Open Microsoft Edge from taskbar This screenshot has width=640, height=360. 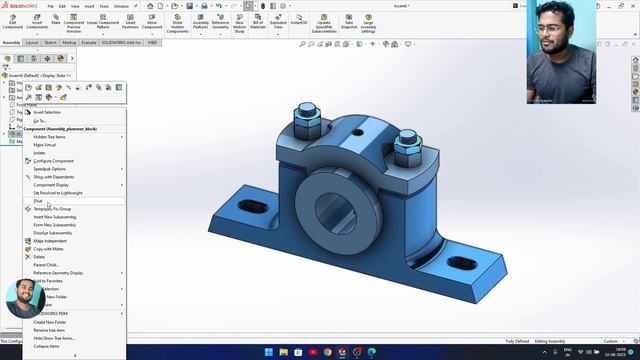(x=371, y=352)
